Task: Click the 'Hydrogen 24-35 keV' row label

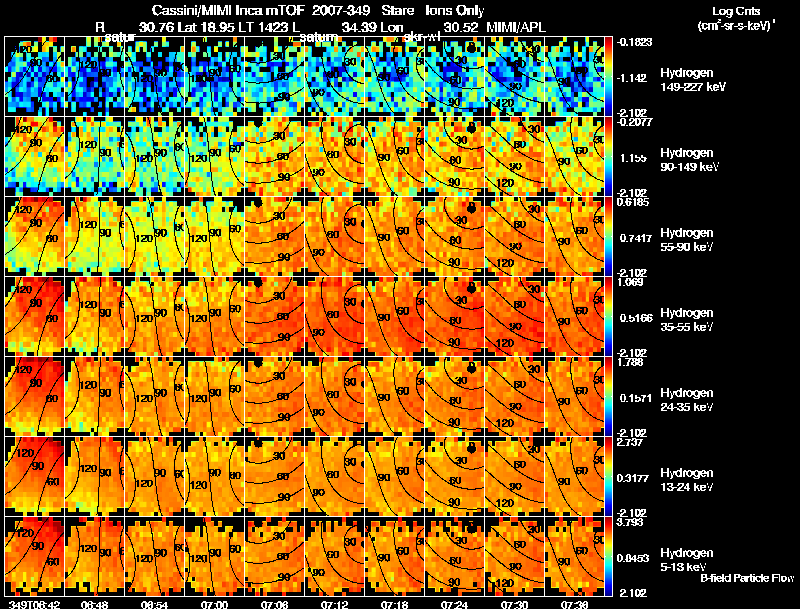Action: tap(687, 400)
